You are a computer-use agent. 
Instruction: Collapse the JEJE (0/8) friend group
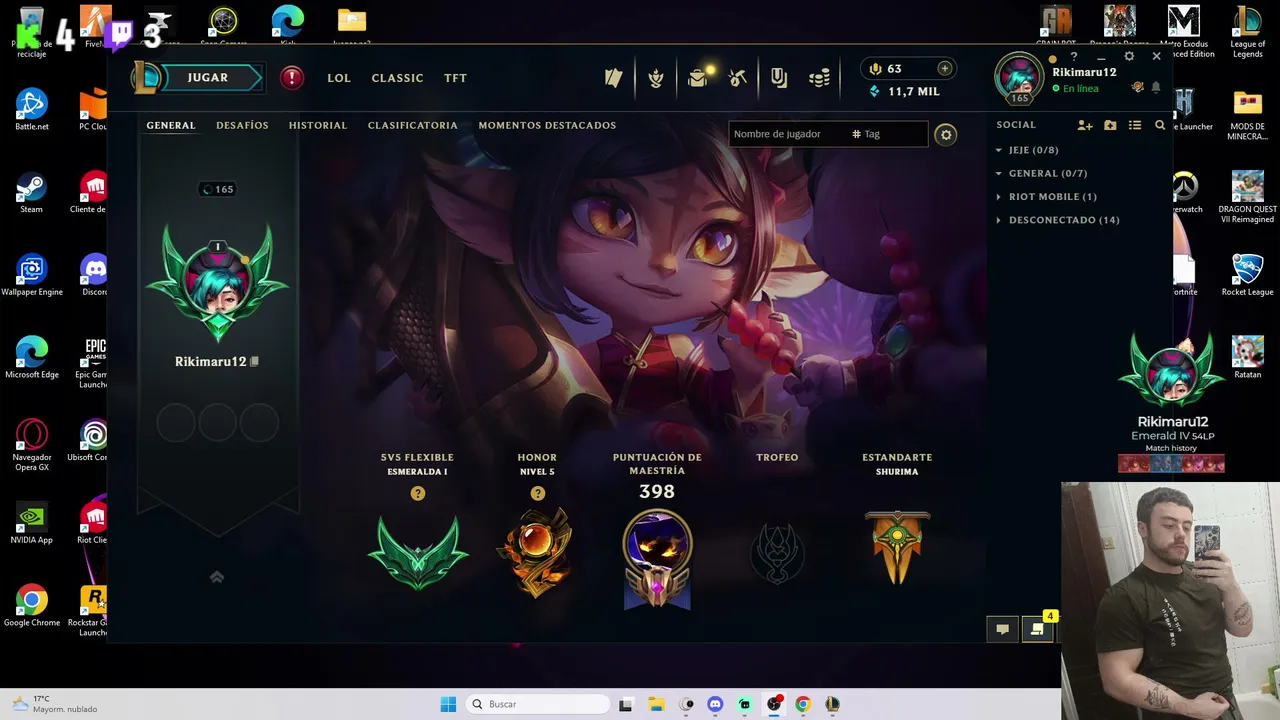1027,150
